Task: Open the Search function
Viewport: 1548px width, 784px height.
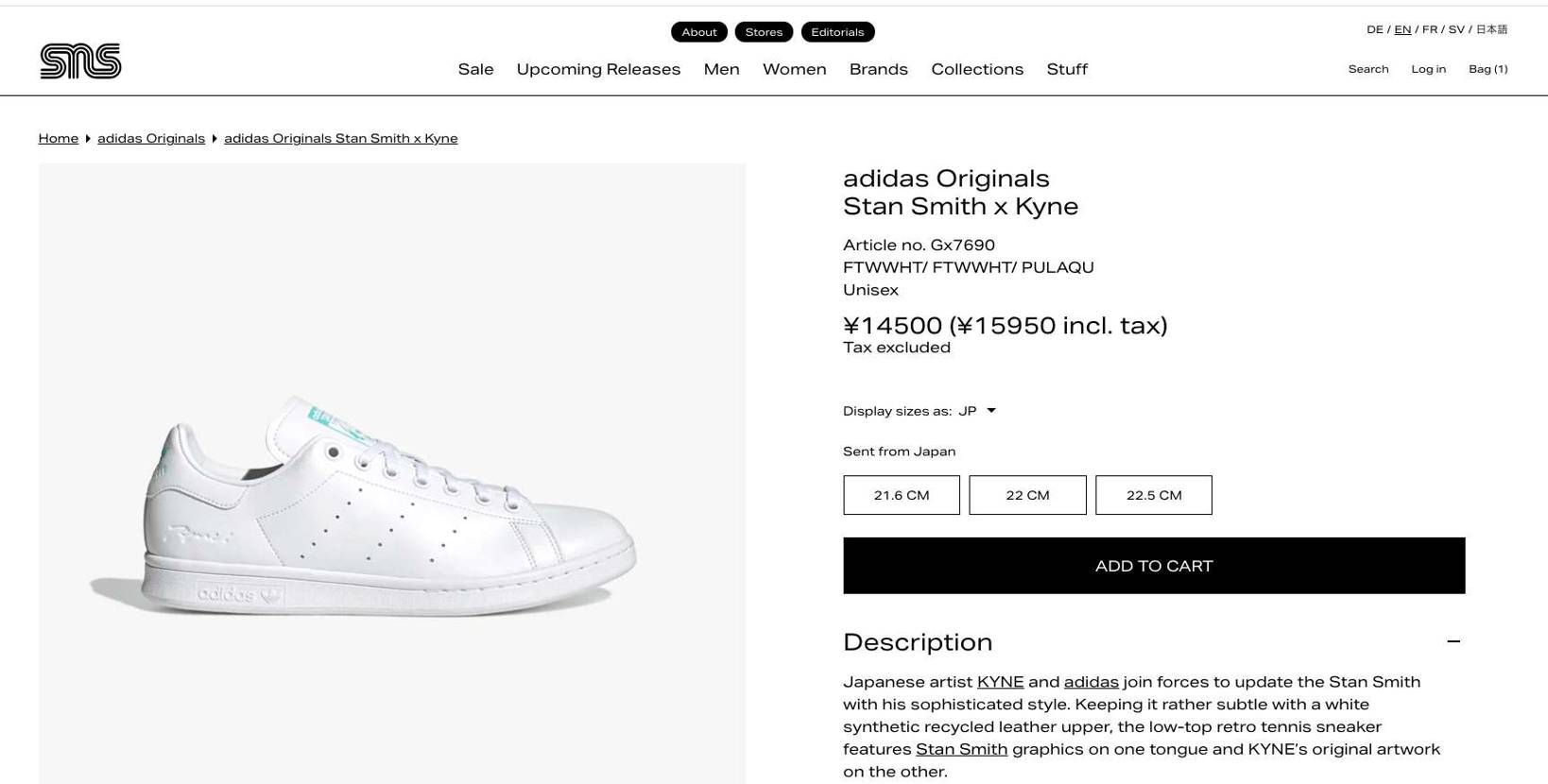Action: pos(1367,68)
